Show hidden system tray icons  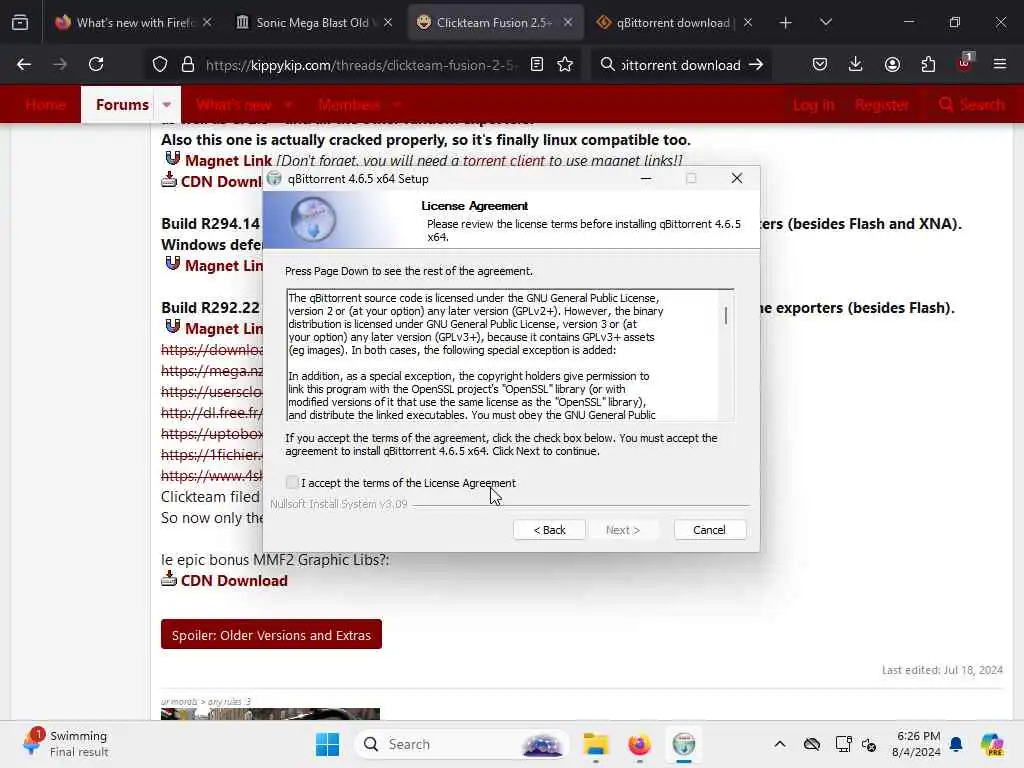click(x=780, y=744)
